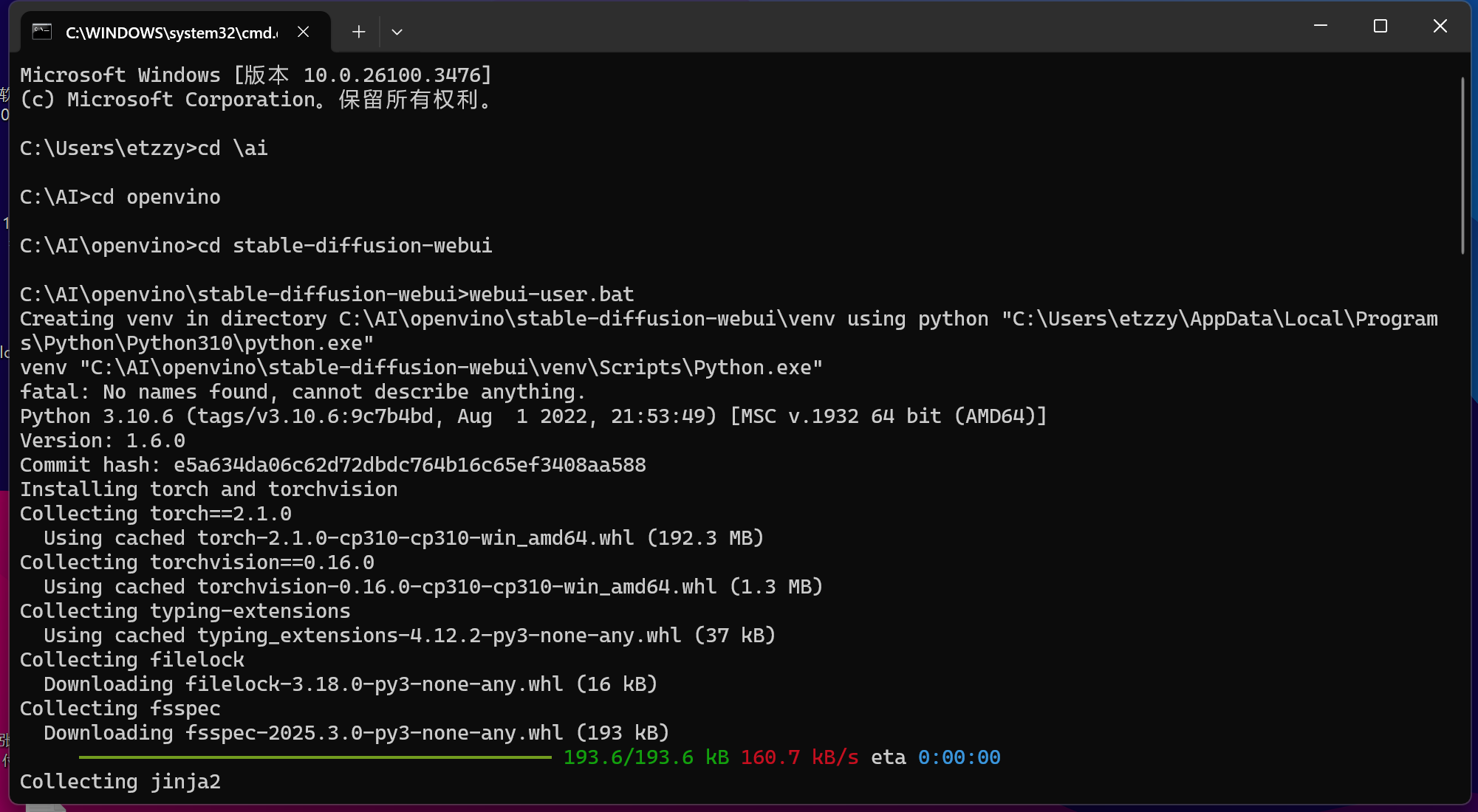Click the blue eta '0:00:00' value
This screenshot has height=812, width=1478.
point(959,757)
